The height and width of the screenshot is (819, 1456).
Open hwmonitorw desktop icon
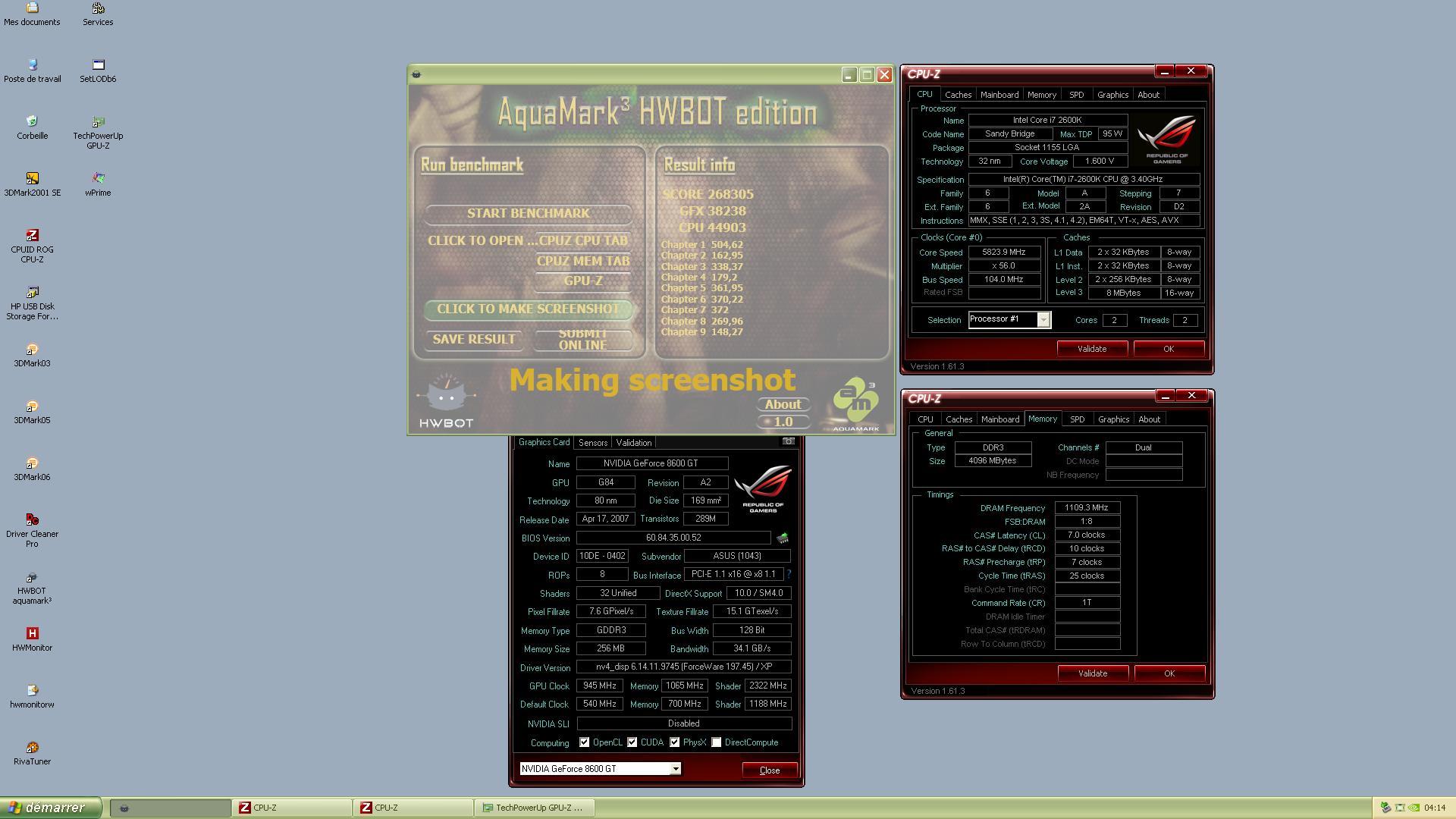32,697
